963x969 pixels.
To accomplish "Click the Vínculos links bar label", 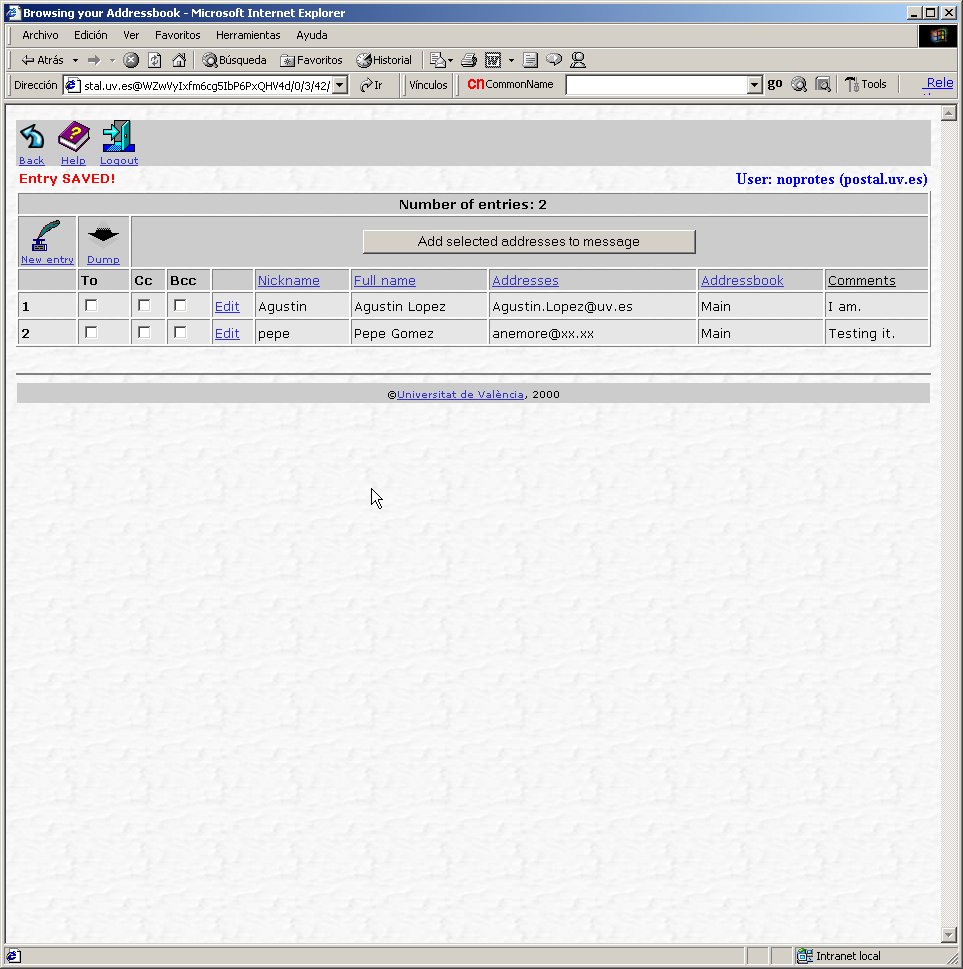I will 428,85.
